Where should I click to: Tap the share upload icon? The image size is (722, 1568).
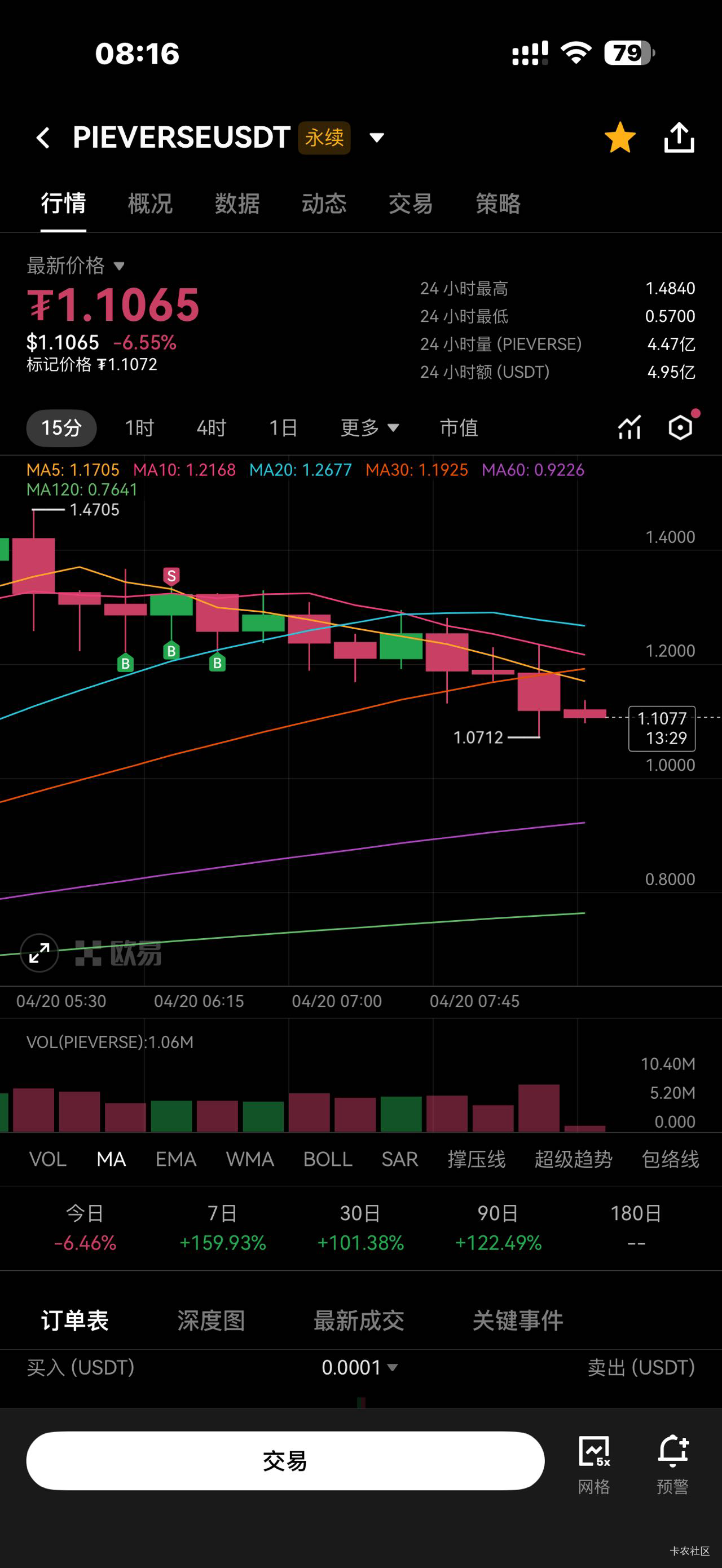(678, 138)
